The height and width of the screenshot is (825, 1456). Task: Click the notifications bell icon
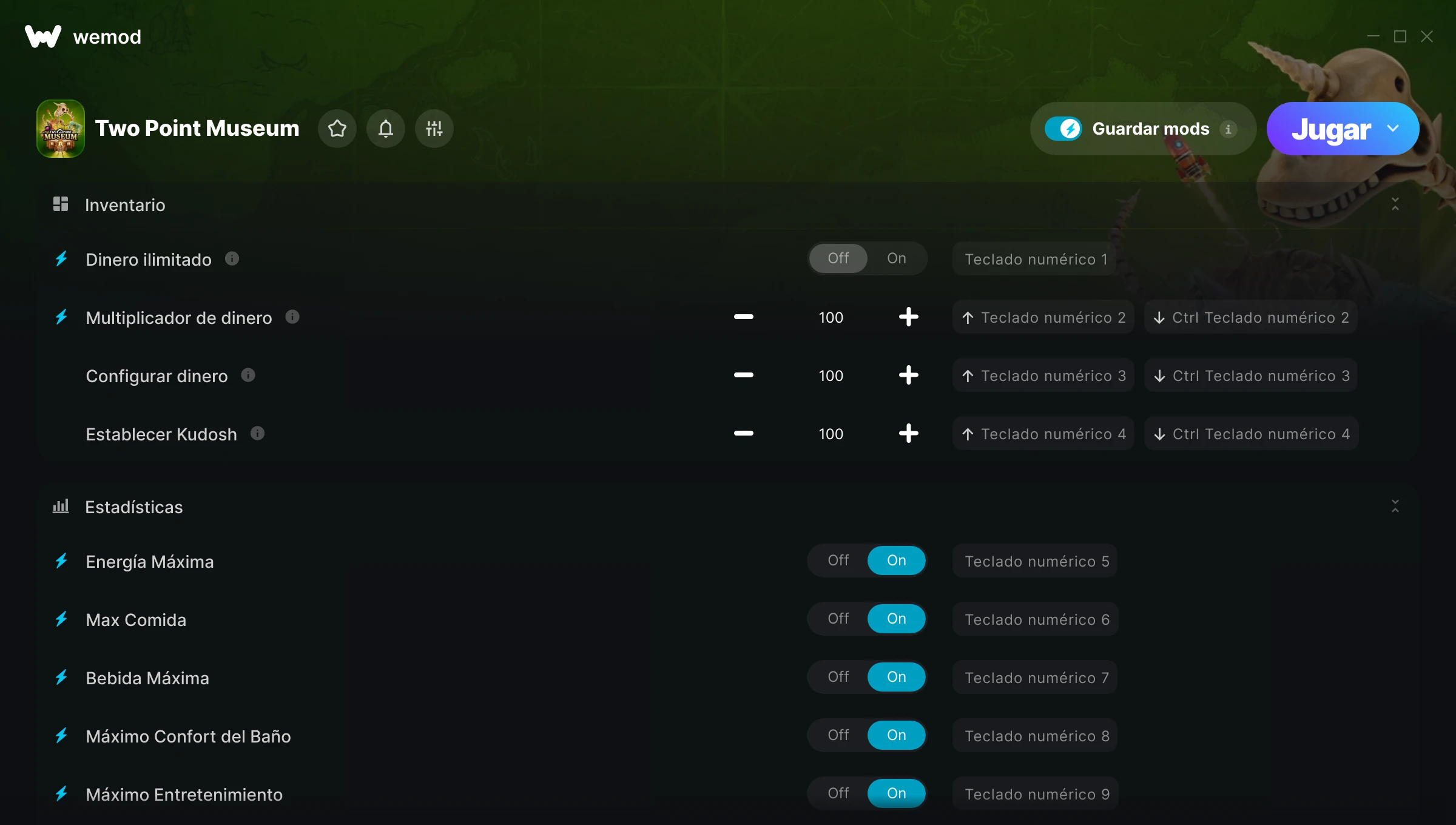386,129
